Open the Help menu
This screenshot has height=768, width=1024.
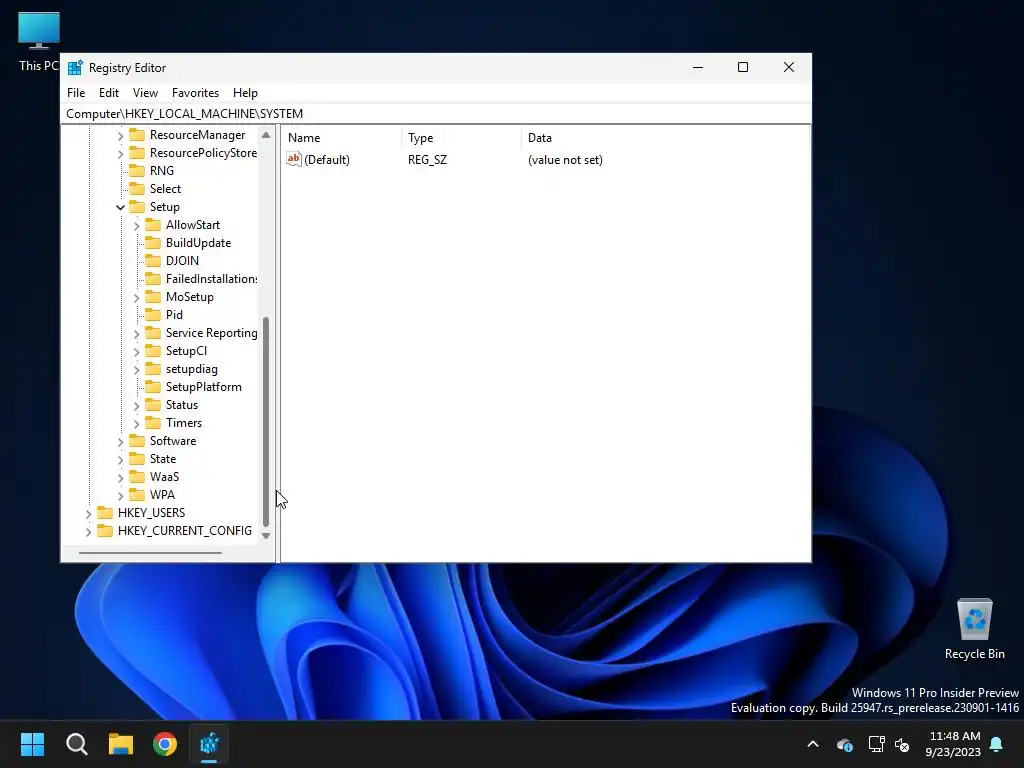(246, 93)
